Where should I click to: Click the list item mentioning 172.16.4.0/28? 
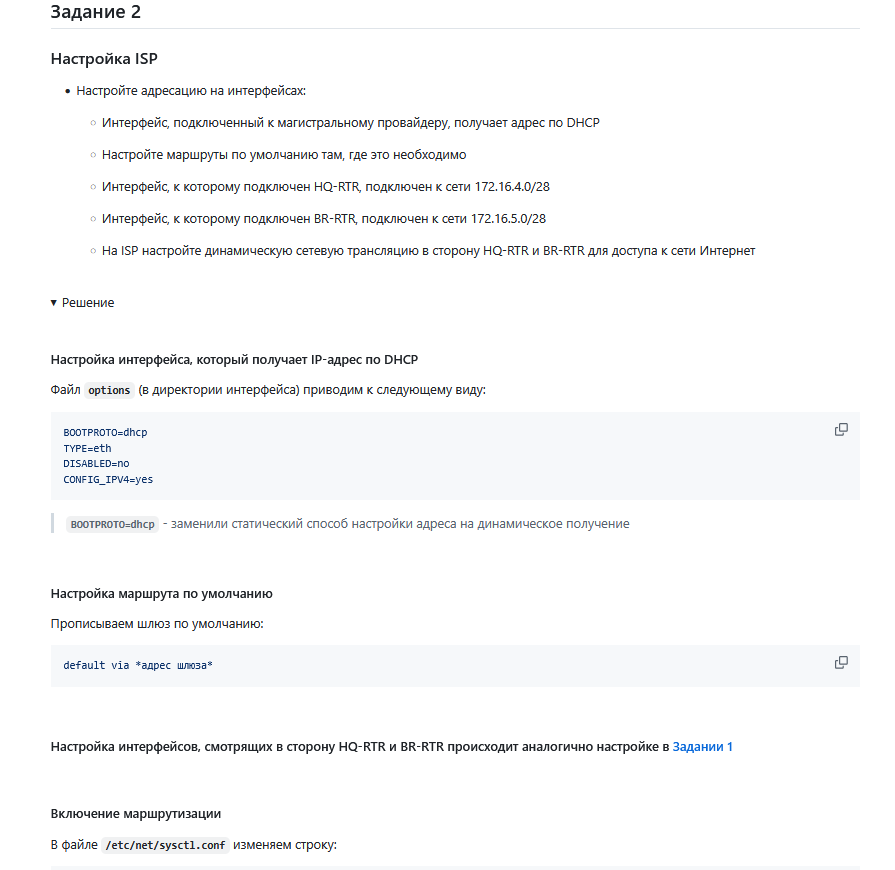[x=325, y=187]
